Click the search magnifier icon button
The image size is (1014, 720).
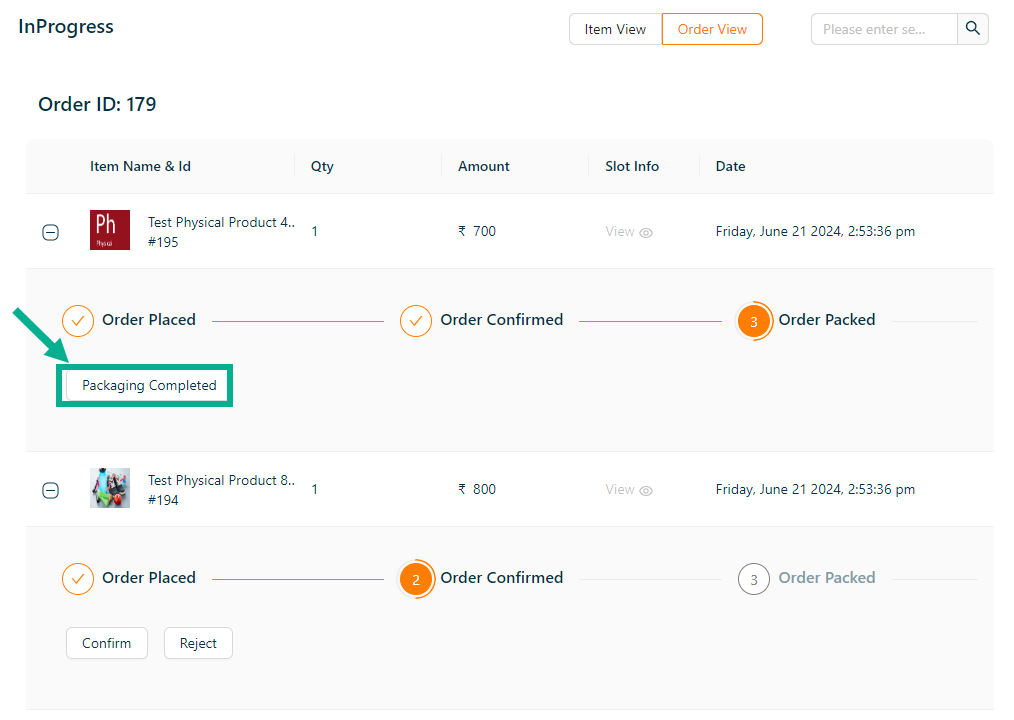[x=972, y=29]
